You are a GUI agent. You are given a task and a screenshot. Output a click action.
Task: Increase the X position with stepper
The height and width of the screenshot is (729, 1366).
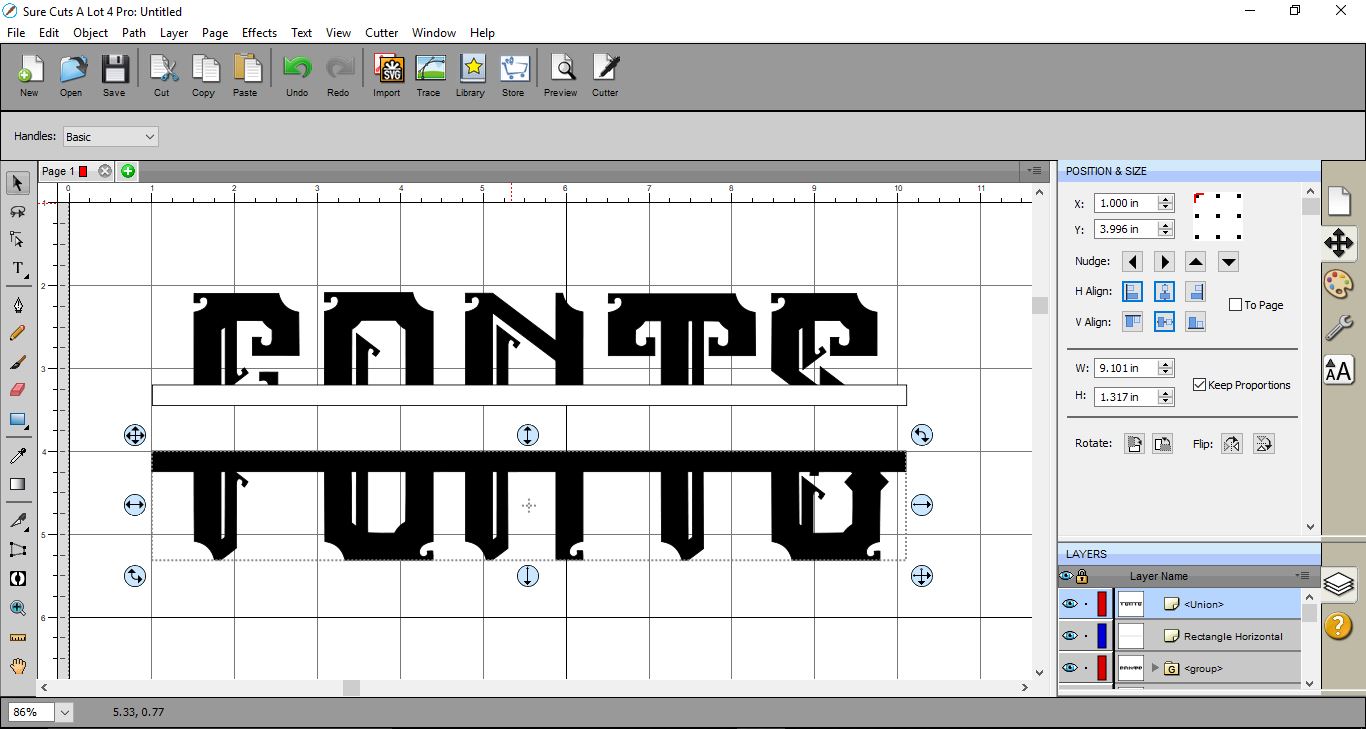click(1165, 199)
